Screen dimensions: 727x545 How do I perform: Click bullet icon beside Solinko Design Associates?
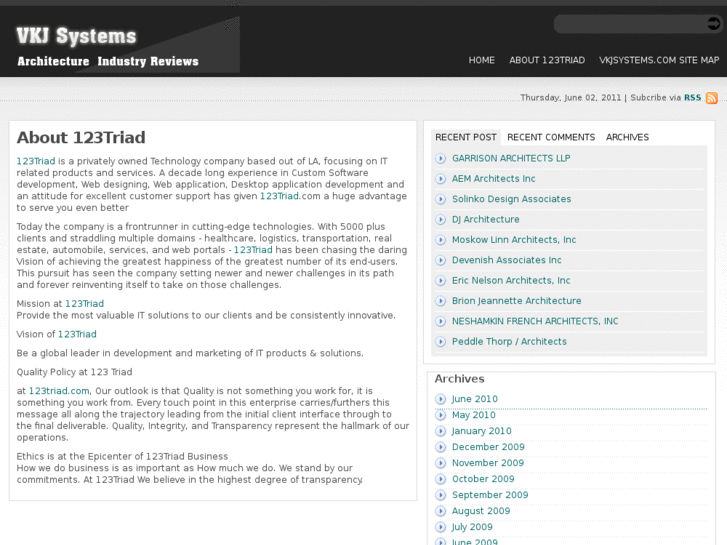[440, 199]
